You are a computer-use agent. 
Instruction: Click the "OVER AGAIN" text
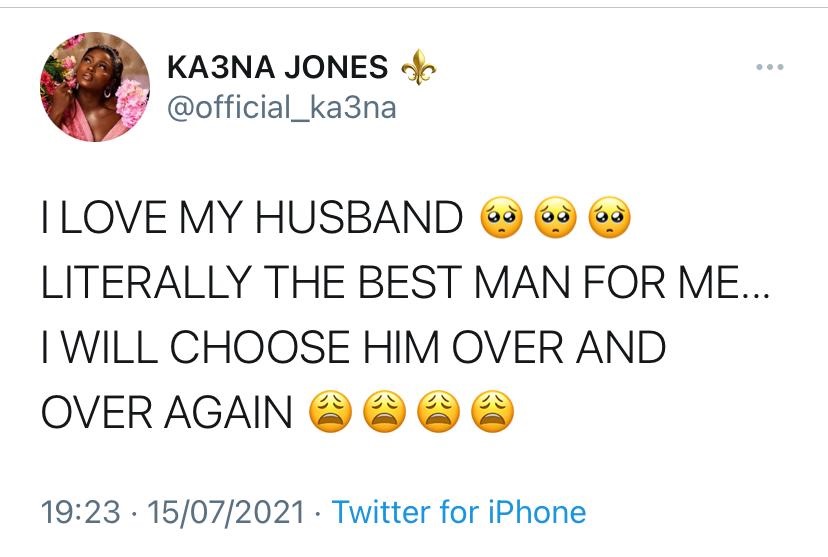tap(167, 411)
